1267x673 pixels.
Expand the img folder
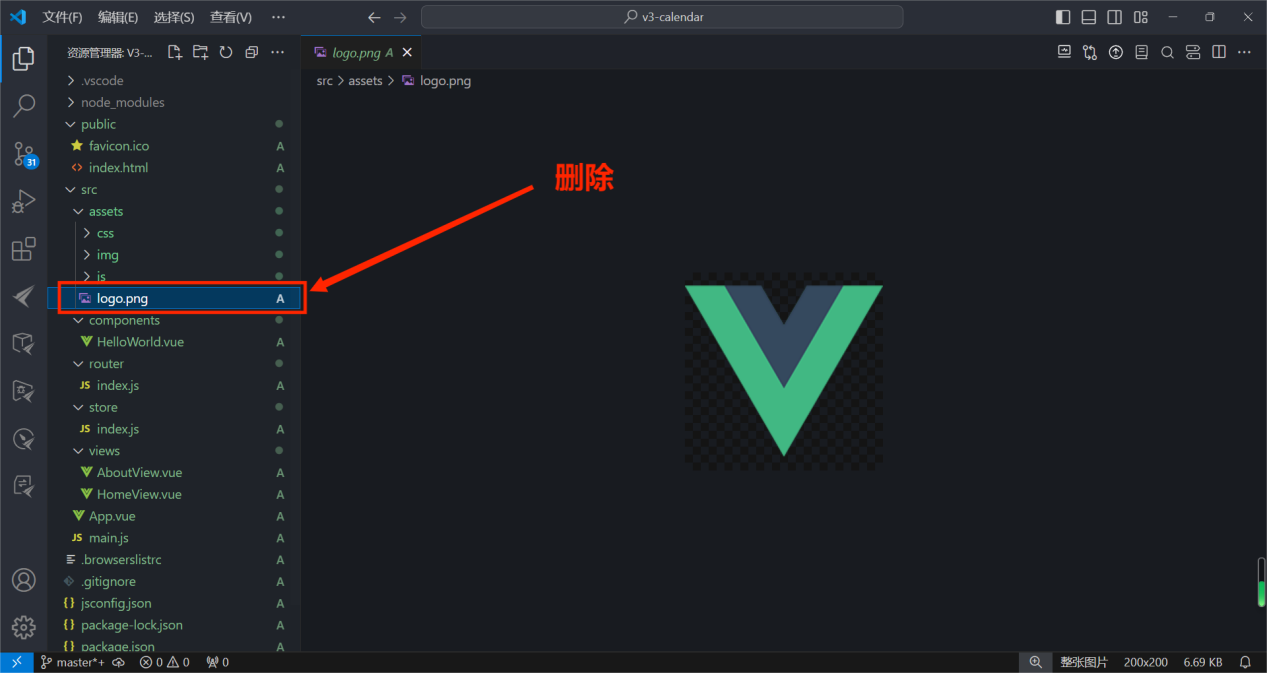click(175, 255)
